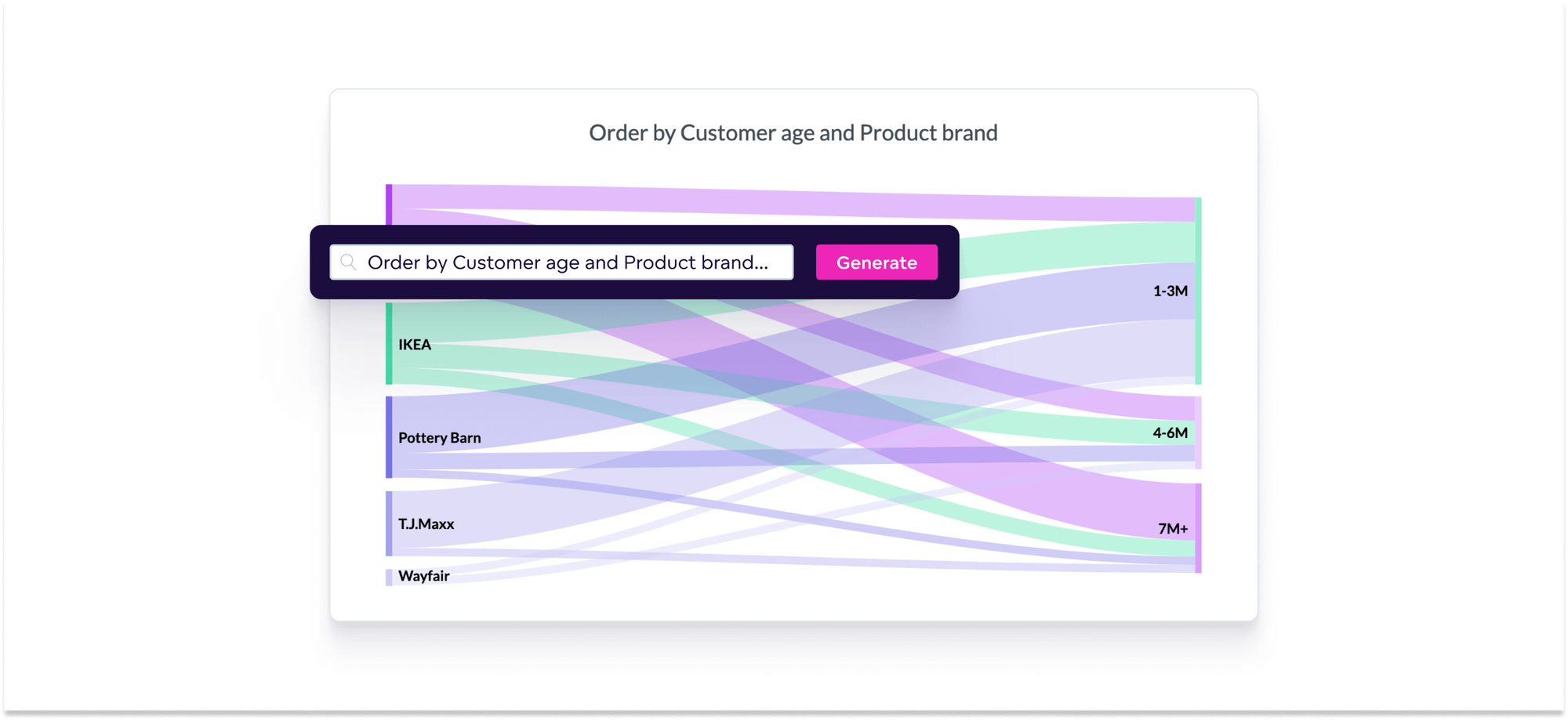
Task: Click the 4-6M label link
Action: [x=1170, y=432]
